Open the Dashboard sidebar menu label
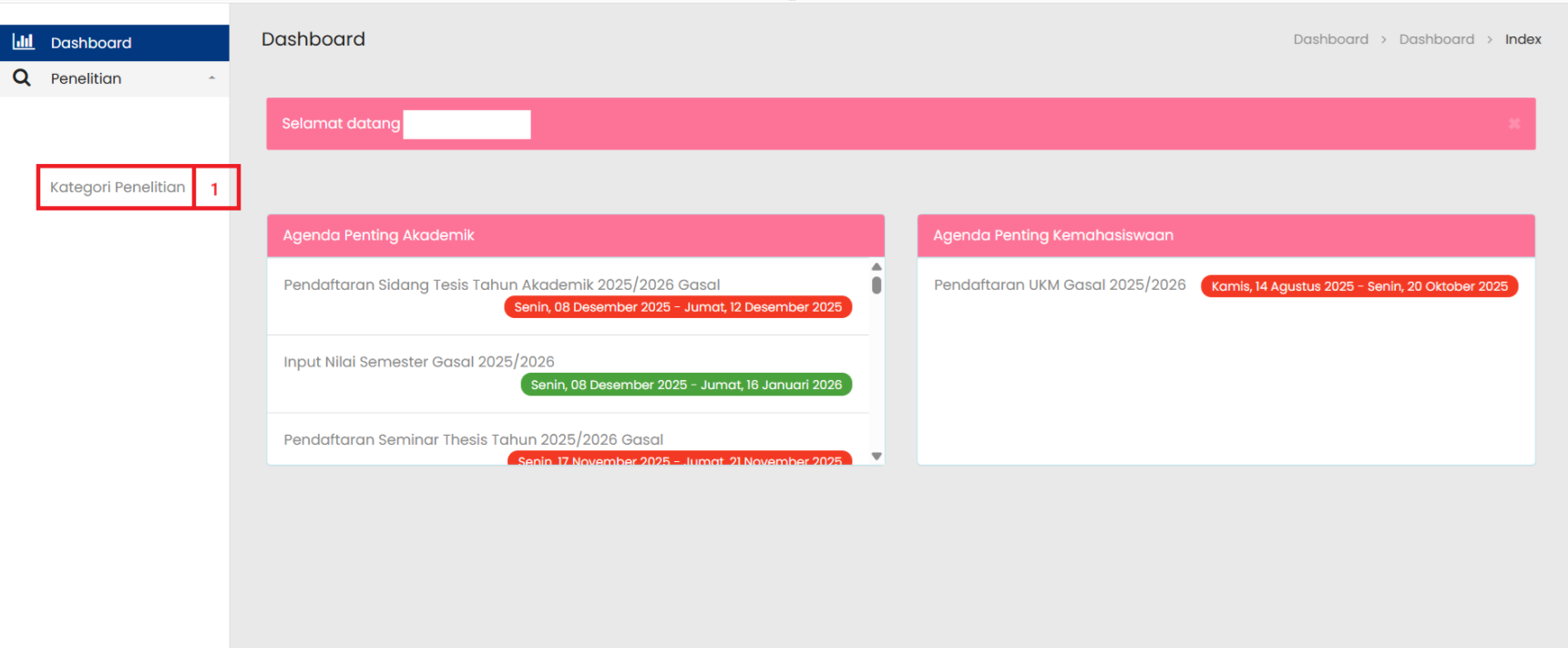Screen dimensions: 1568x648 [91, 43]
